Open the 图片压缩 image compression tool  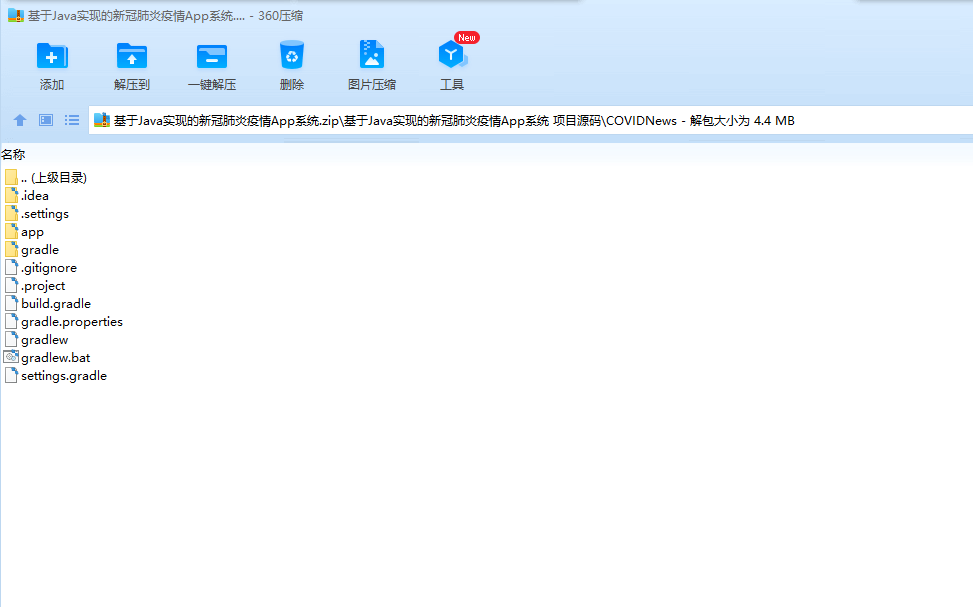tap(372, 55)
